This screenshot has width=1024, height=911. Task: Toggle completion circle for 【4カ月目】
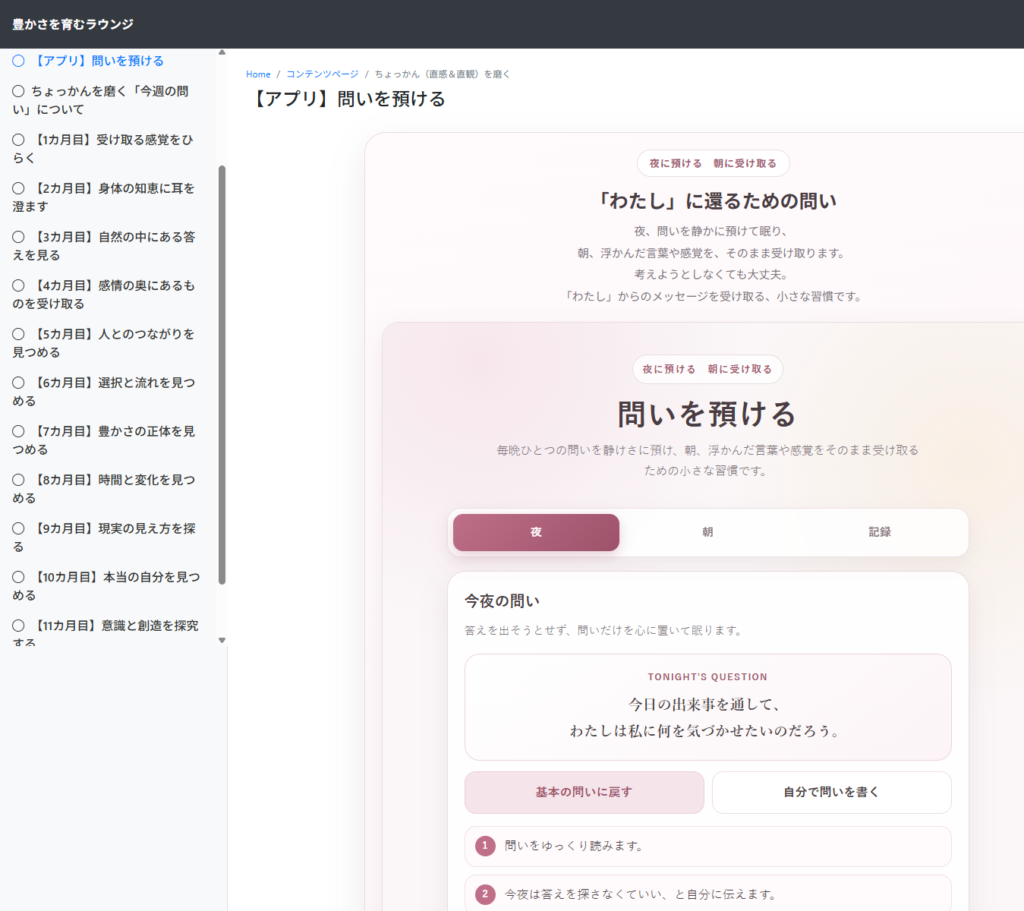pyautogui.click(x=18, y=285)
